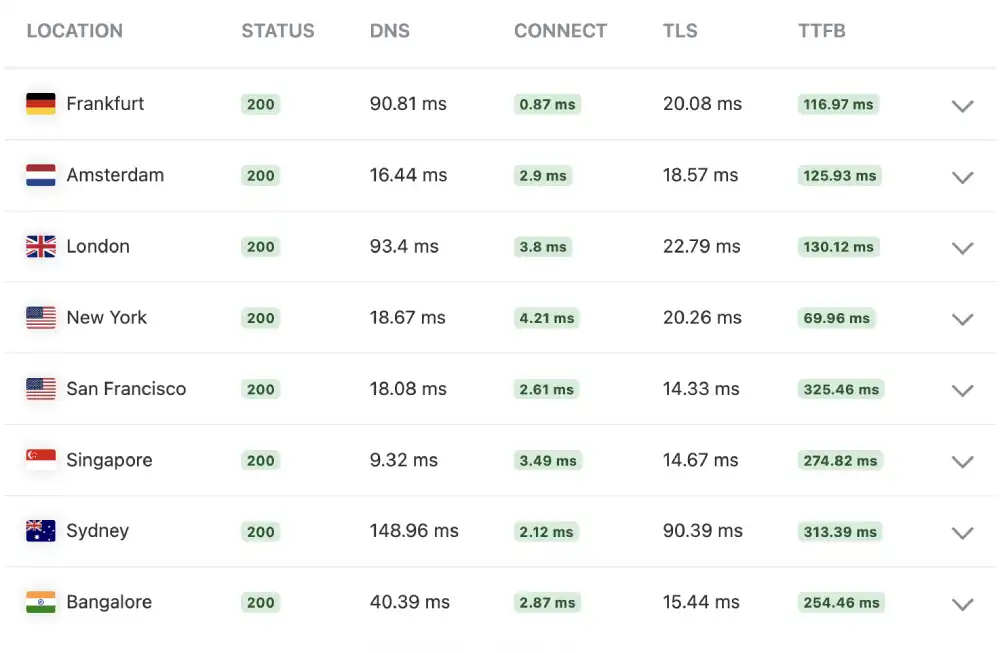
Task: Select the Australian flag icon for Sydney
Action: pyautogui.click(x=40, y=531)
